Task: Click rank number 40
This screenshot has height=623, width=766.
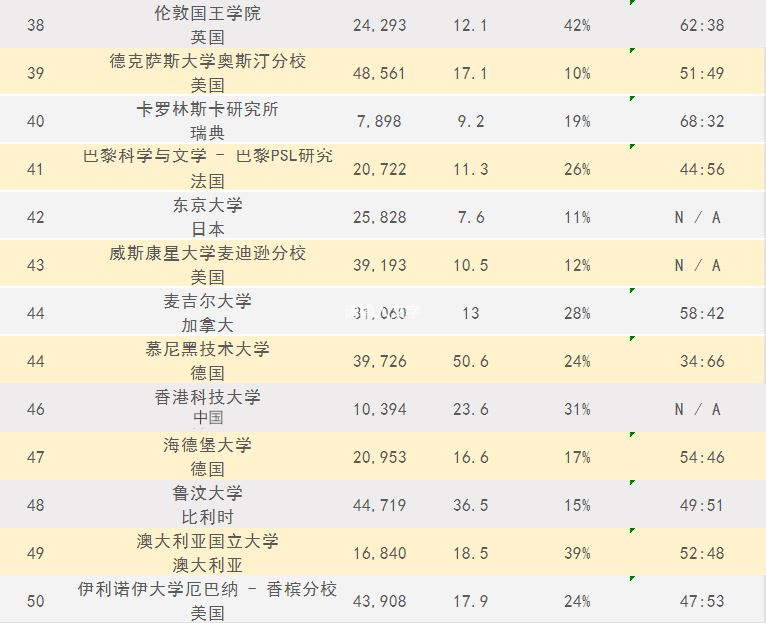Action: pyautogui.click(x=36, y=121)
